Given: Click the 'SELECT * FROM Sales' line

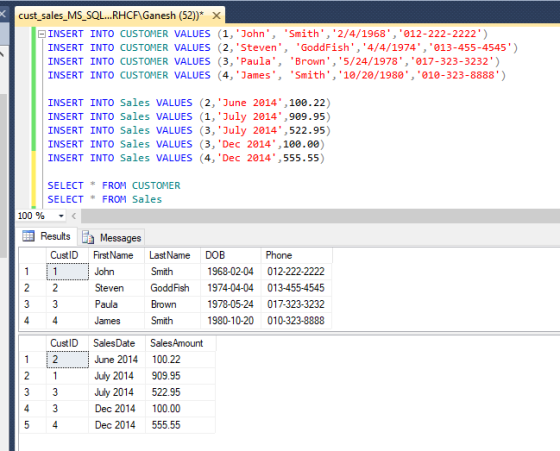Looking at the screenshot, I should click(105, 199).
